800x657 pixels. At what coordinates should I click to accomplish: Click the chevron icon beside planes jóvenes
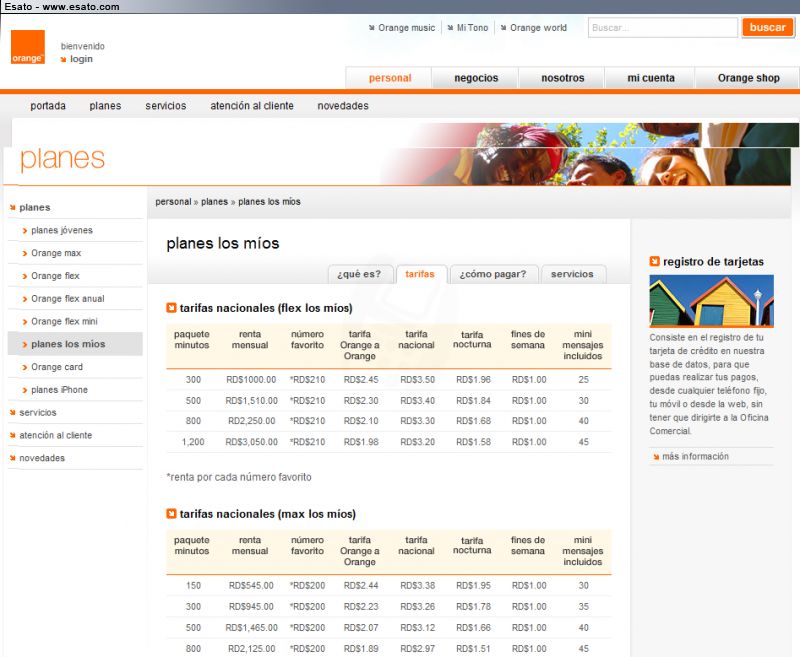tap(24, 231)
